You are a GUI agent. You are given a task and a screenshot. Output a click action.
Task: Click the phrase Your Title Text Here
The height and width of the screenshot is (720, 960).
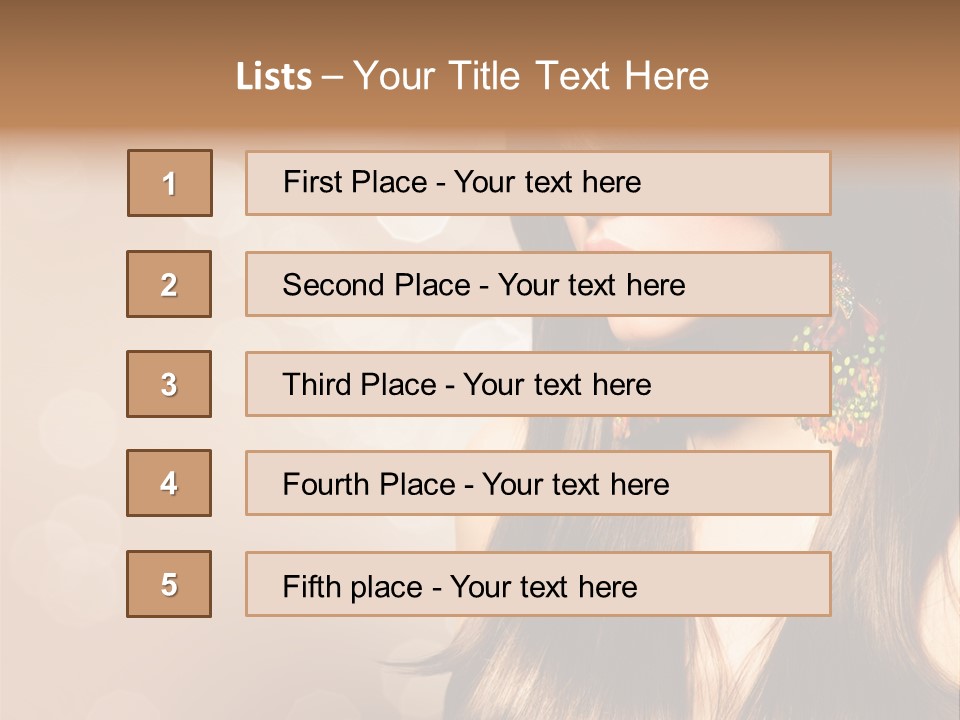point(531,76)
